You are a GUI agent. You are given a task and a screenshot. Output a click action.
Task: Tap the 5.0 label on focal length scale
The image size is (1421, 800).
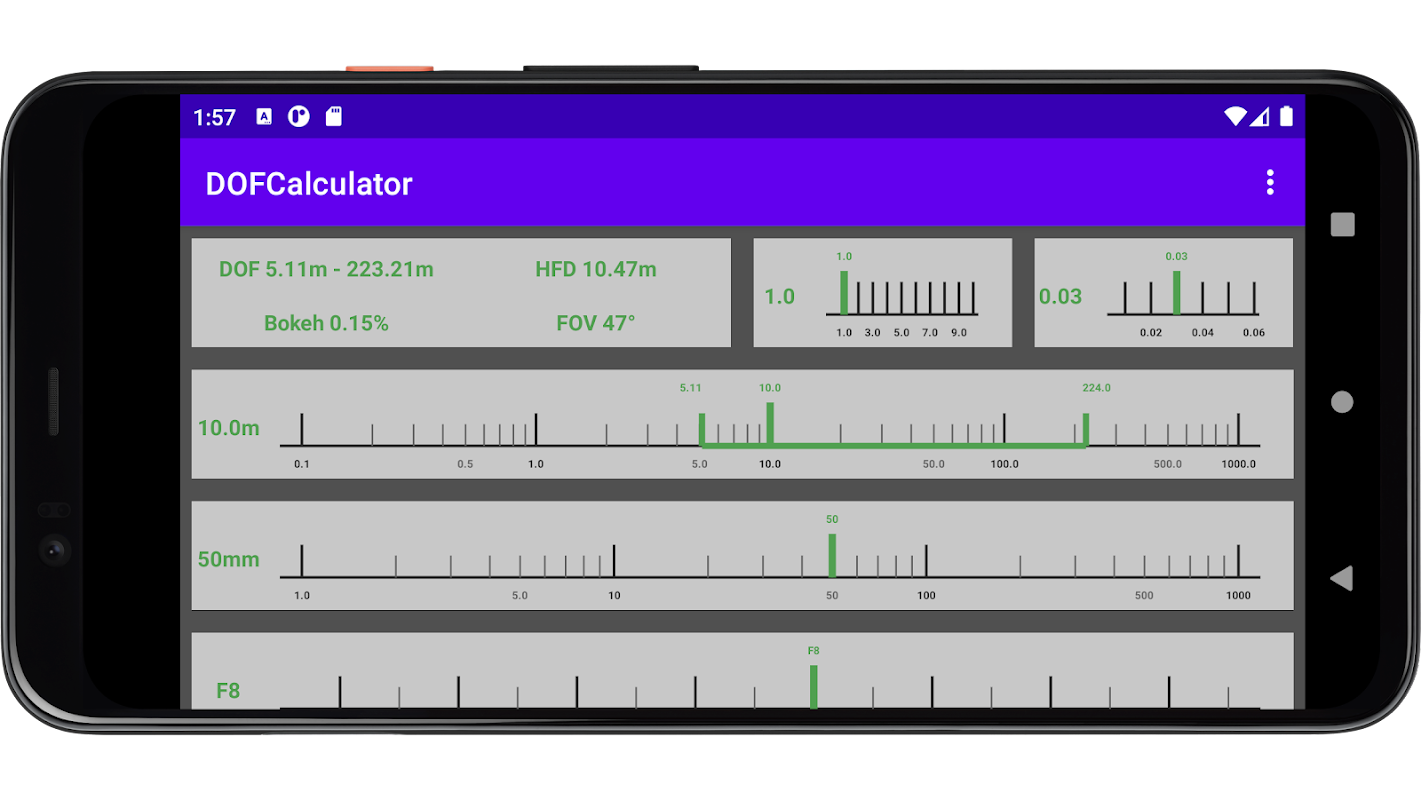pyautogui.click(x=520, y=595)
